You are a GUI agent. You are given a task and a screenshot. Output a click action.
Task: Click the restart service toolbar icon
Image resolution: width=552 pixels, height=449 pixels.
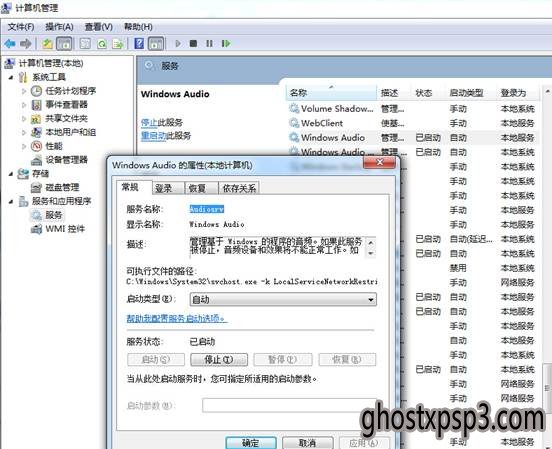(x=226, y=43)
